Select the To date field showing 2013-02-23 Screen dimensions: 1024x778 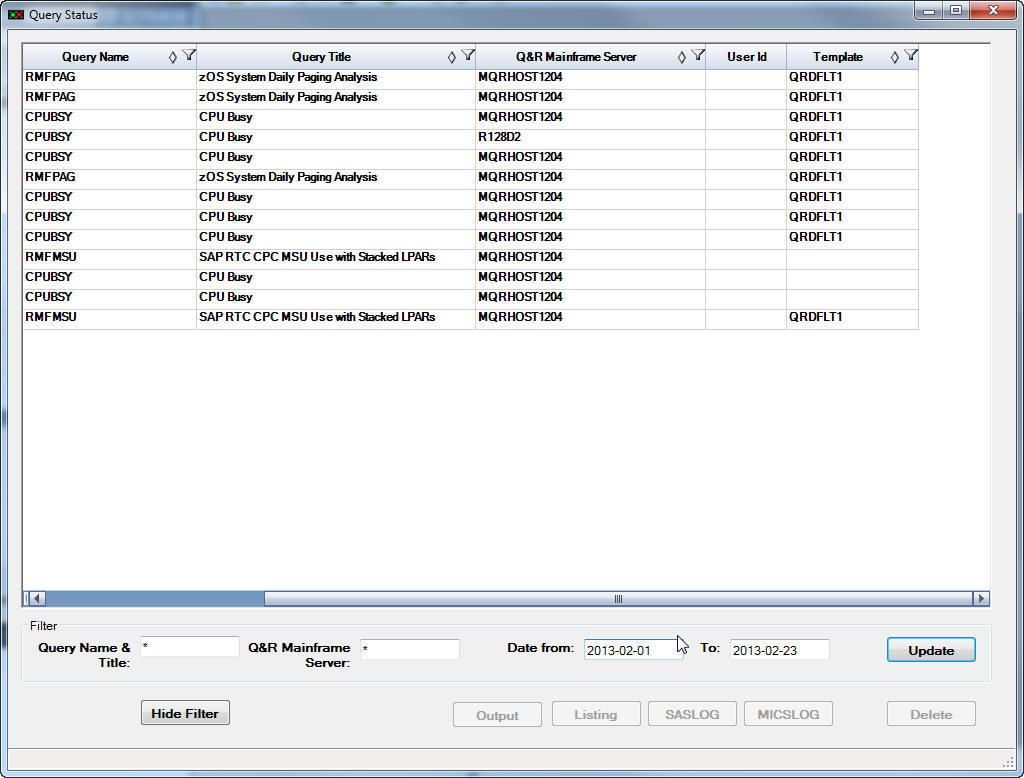[x=780, y=650]
